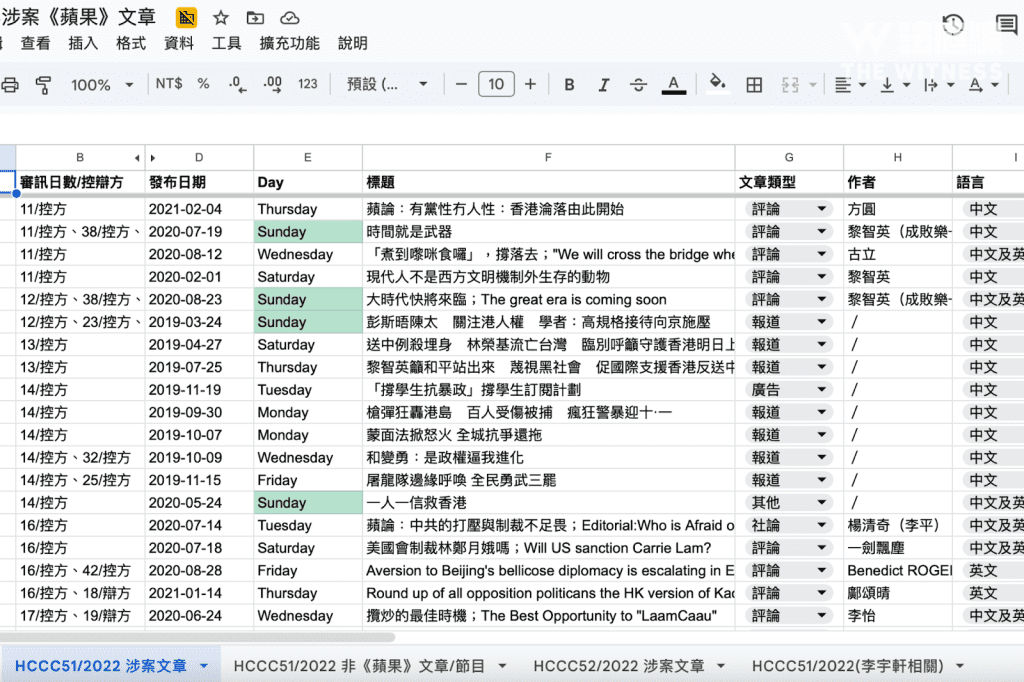The image size is (1024, 682).
Task: Open the text color picker
Action: [x=673, y=85]
